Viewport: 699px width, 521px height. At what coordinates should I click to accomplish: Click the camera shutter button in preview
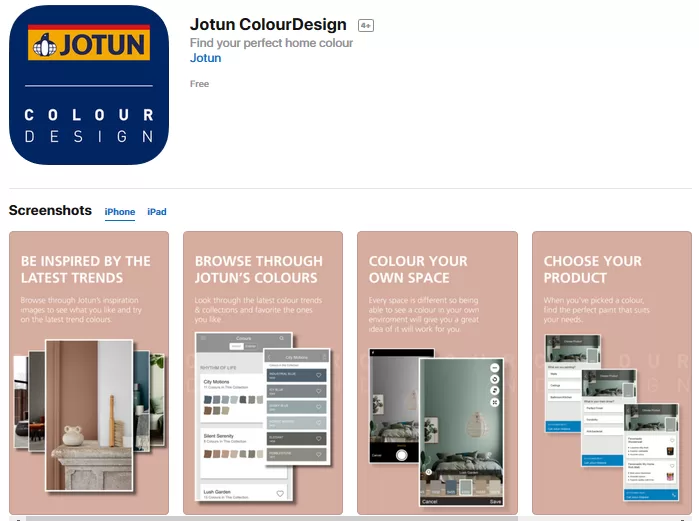pos(401,455)
